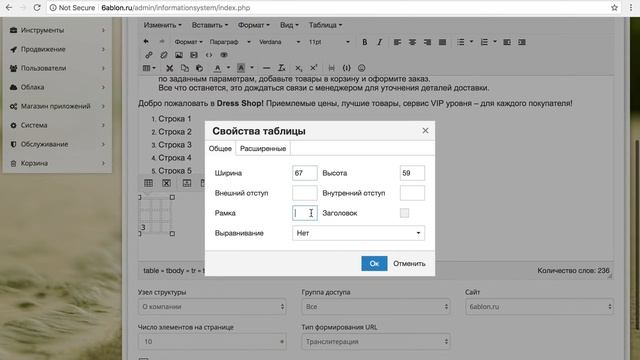
Task: Open Инструменты in the sidebar
Action: click(57, 30)
